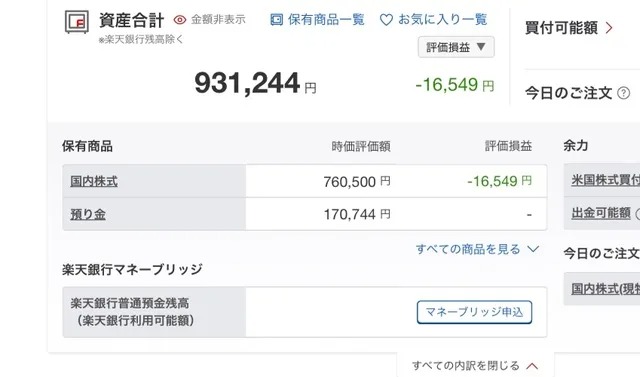Click the マネーブリッジ申込 button

pyautogui.click(x=474, y=312)
